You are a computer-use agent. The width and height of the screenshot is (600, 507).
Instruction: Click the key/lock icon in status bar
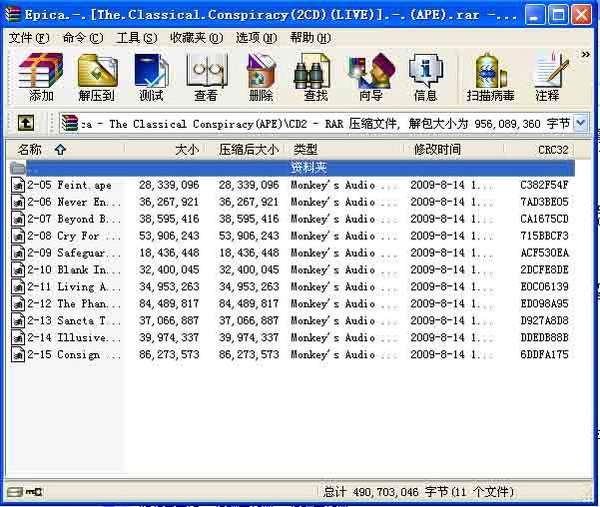pos(34,492)
